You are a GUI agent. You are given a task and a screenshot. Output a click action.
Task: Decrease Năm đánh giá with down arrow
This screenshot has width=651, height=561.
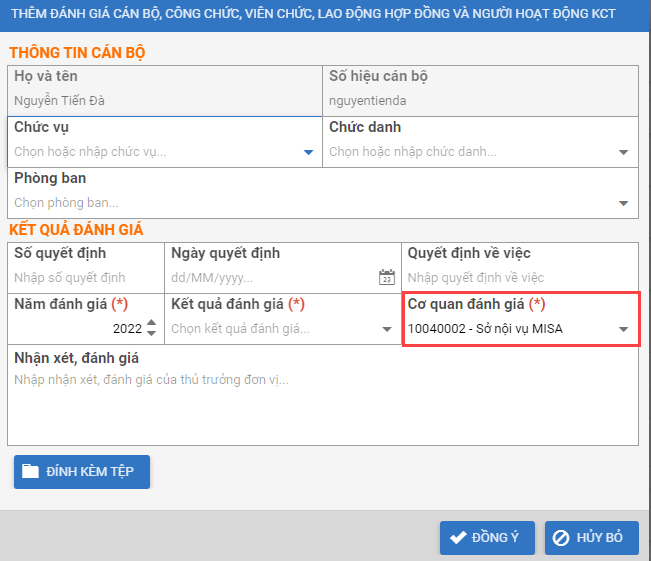151,334
